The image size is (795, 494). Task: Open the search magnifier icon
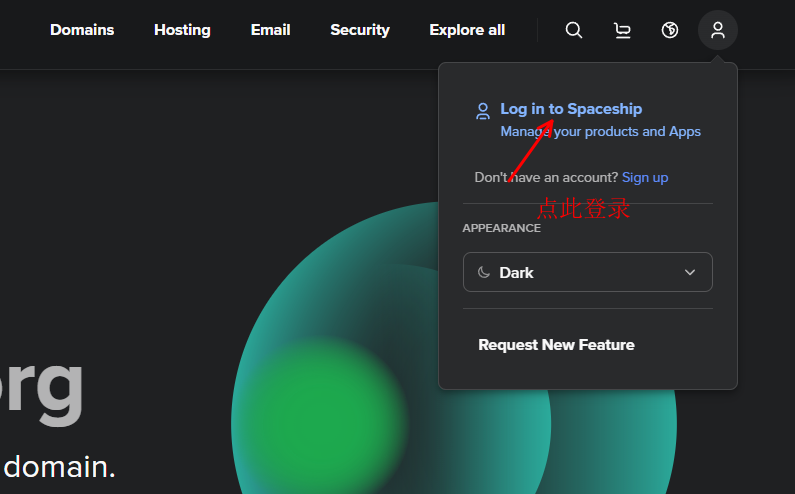point(573,30)
